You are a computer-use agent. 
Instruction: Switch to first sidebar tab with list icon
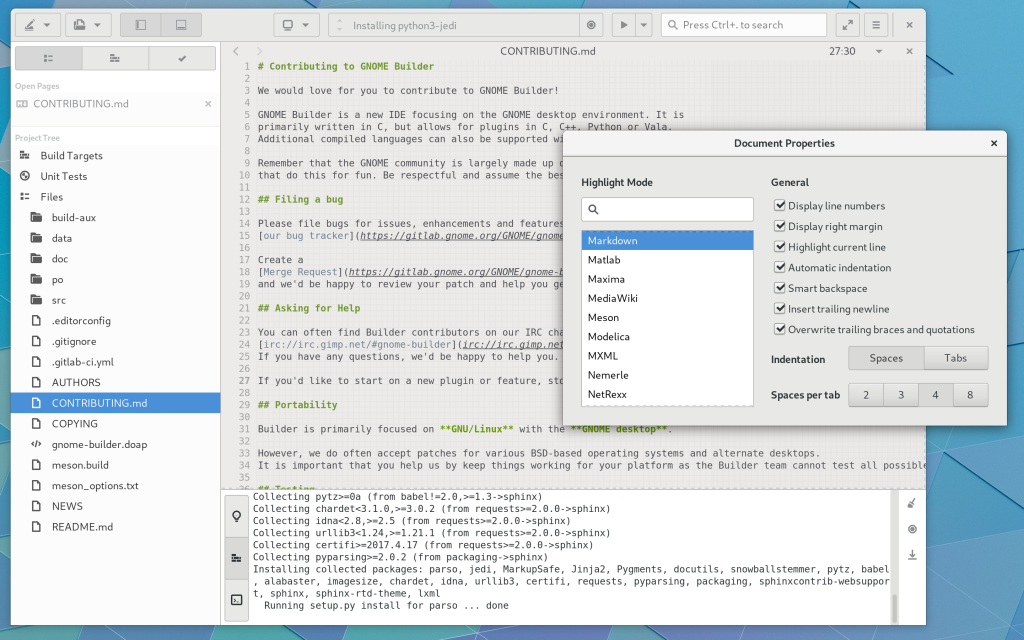click(49, 58)
